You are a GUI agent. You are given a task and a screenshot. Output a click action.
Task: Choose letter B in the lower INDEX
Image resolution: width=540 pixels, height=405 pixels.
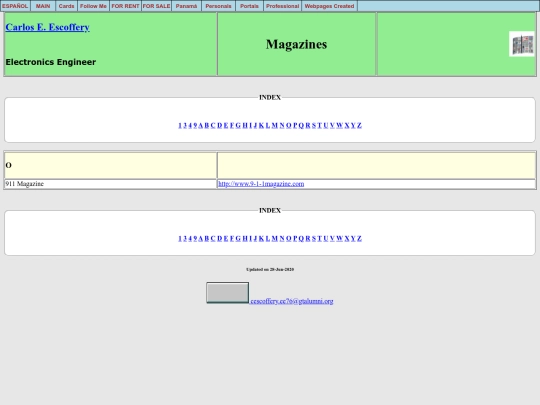point(207,238)
